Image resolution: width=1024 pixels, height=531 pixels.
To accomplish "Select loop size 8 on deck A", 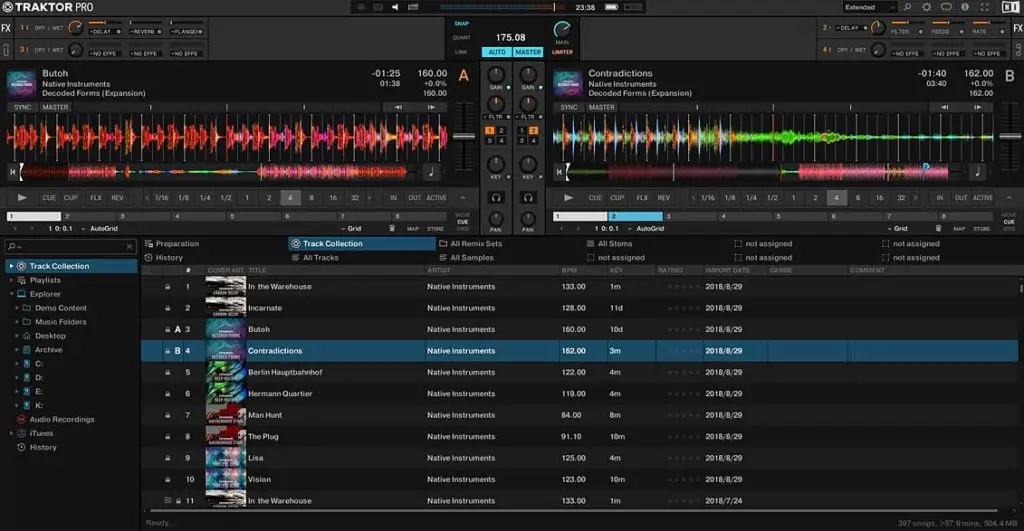I will coord(312,198).
